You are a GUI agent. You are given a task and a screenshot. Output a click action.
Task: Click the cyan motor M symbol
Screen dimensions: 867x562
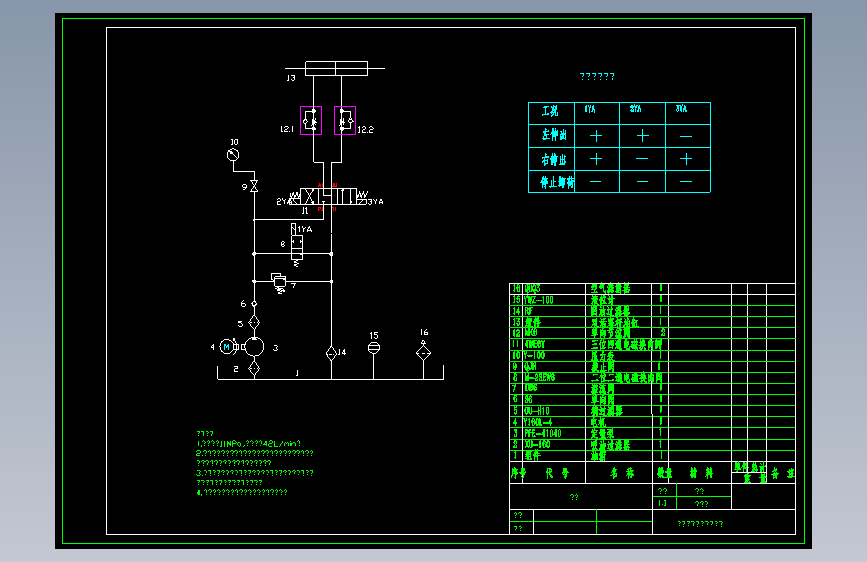click(x=226, y=347)
